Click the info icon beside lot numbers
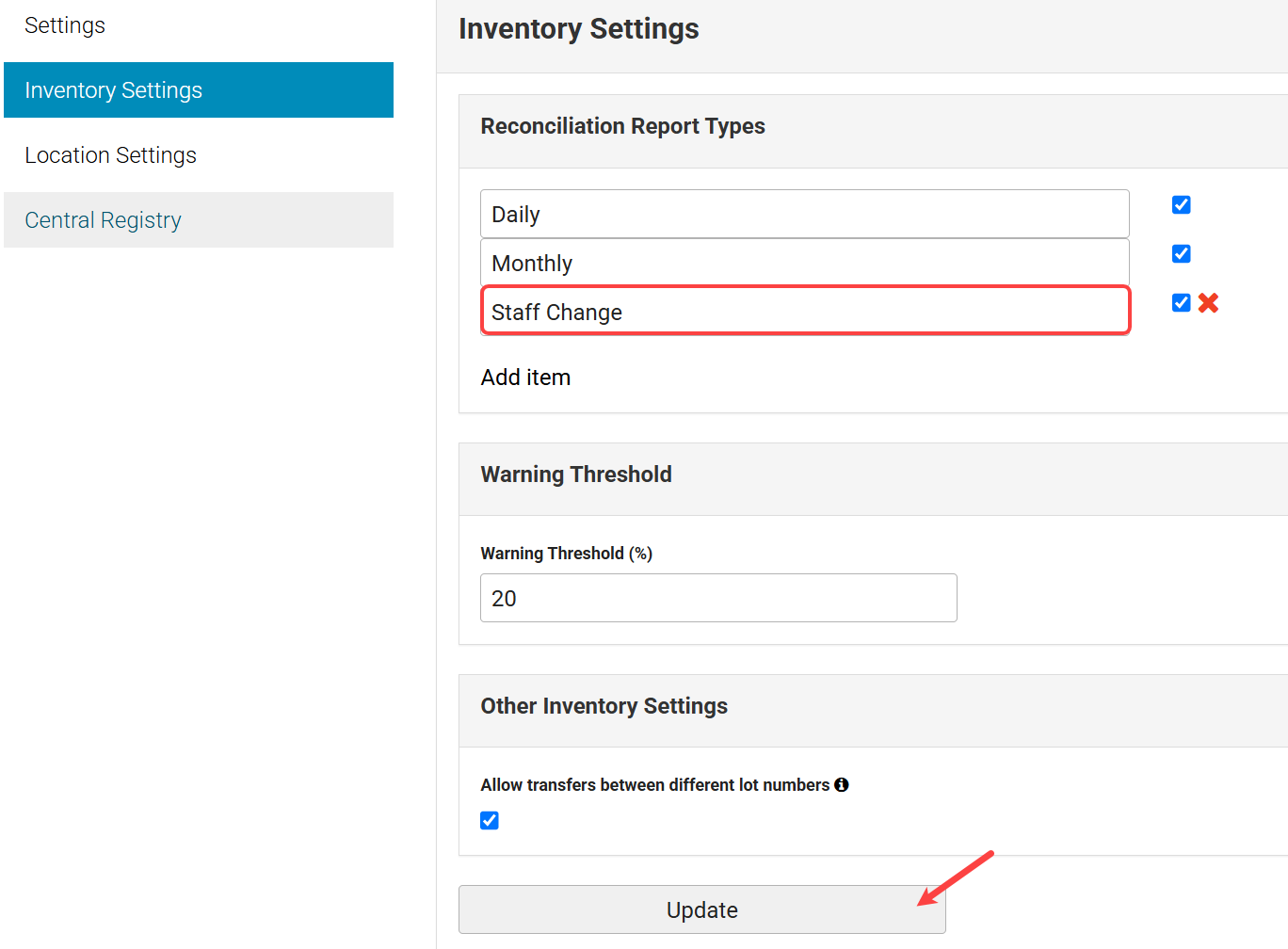The height and width of the screenshot is (949, 1288). (842, 784)
